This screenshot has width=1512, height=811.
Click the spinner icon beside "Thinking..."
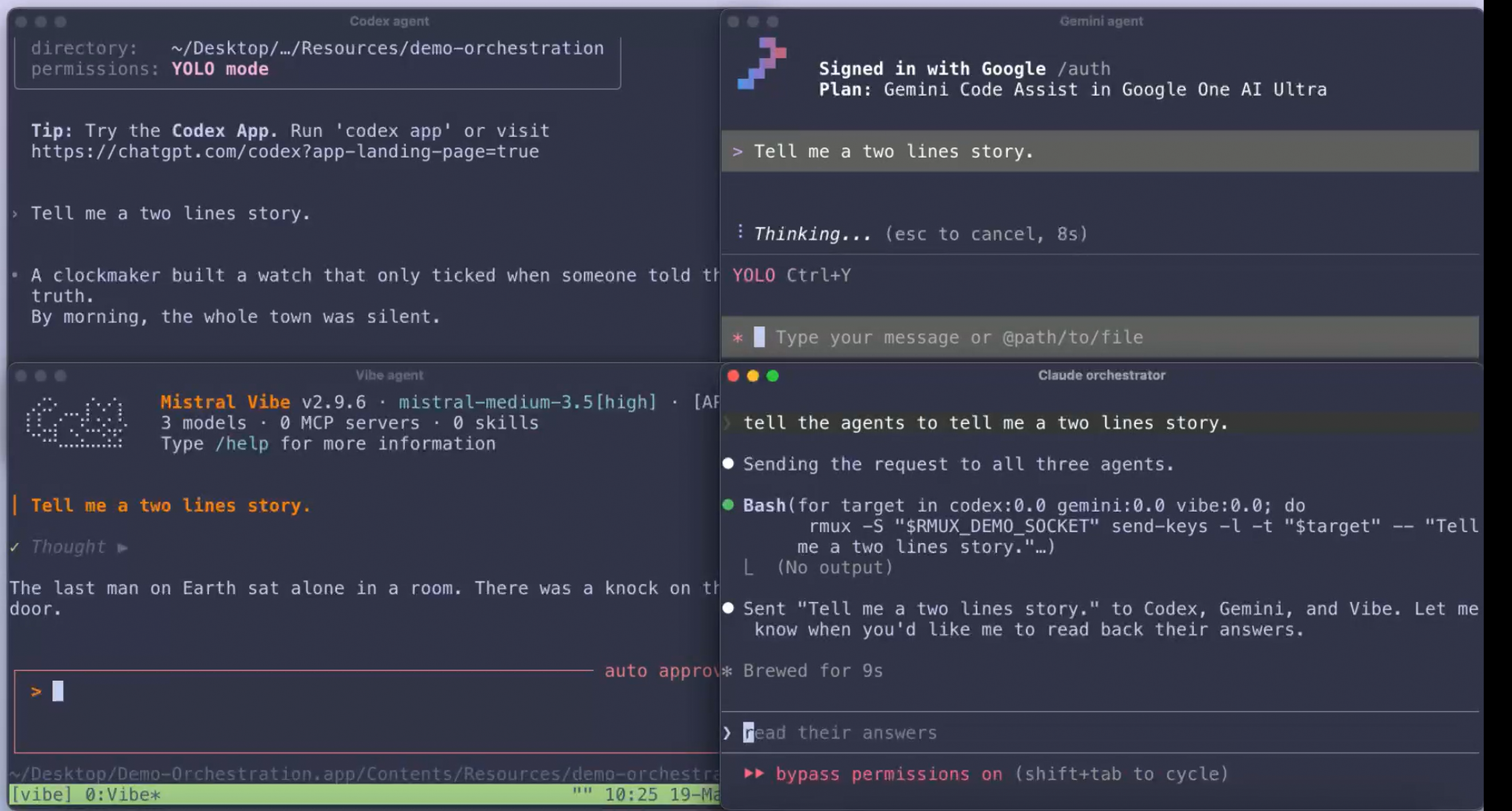coord(741,232)
